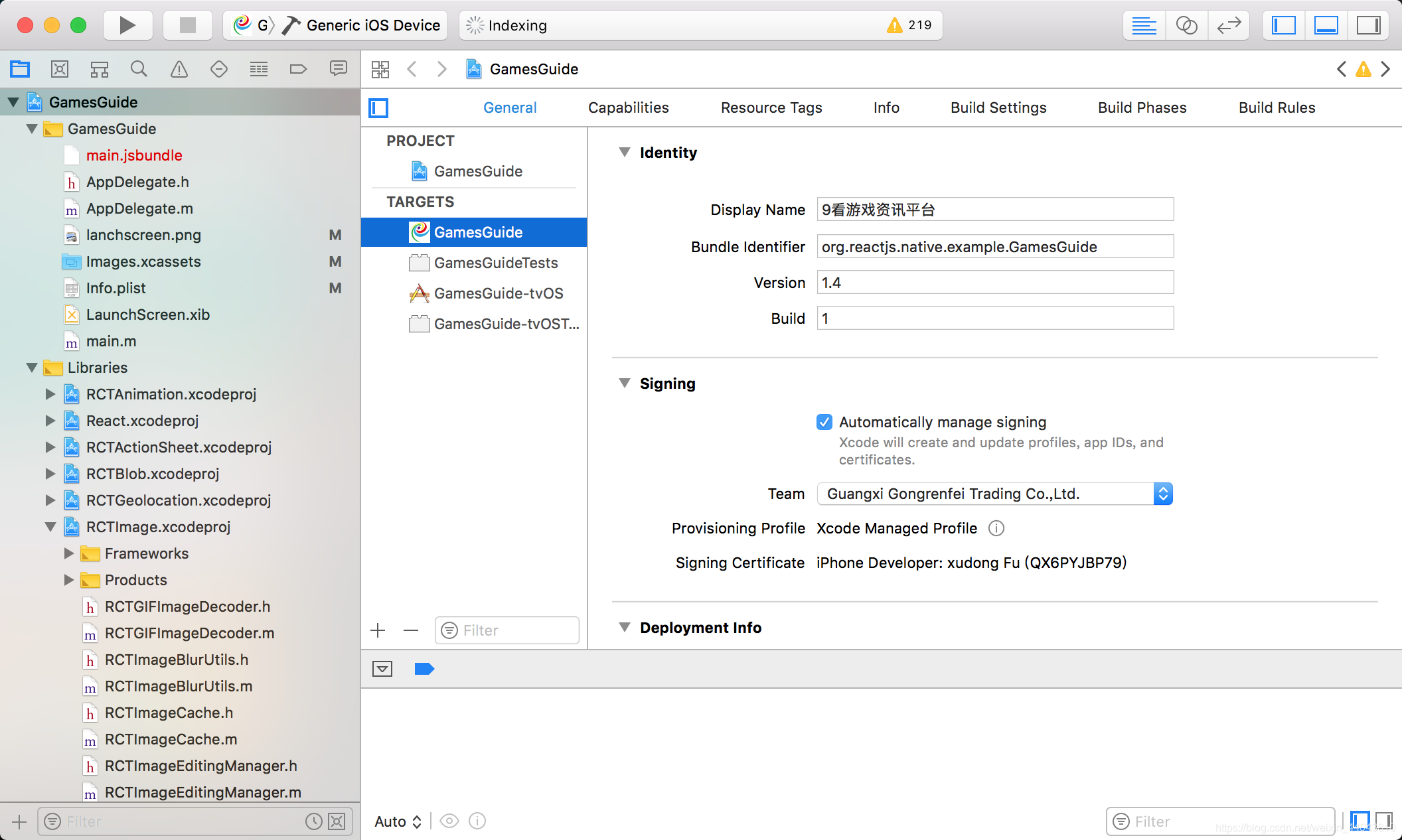Screen dimensions: 1402x840
Task: Add a file with navigator plus button
Action: coord(19,821)
